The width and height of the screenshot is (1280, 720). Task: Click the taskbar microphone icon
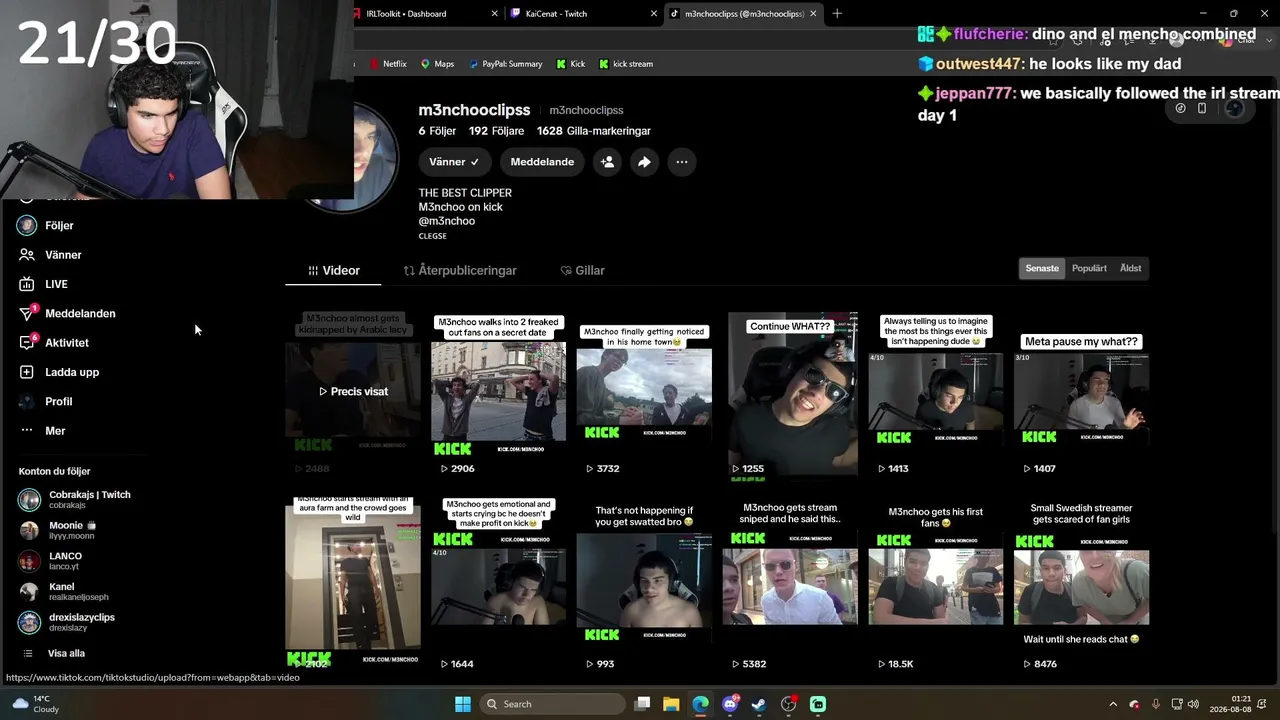point(1156,704)
